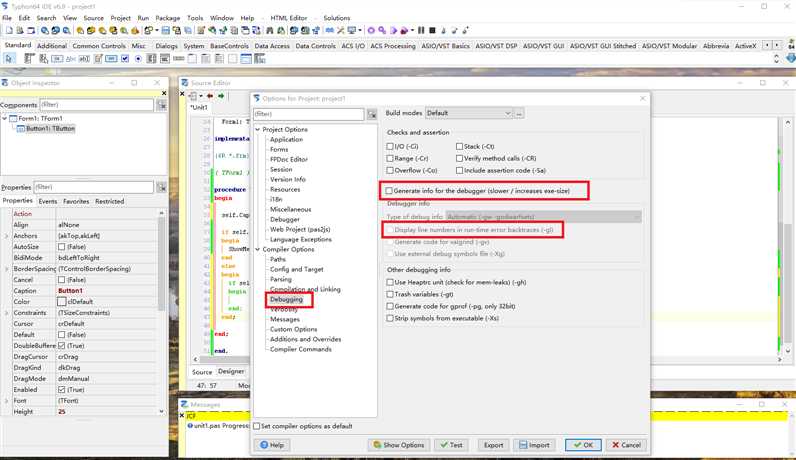796x460 pixels.
Task: Enable Generate info for the debugger
Action: [390, 190]
